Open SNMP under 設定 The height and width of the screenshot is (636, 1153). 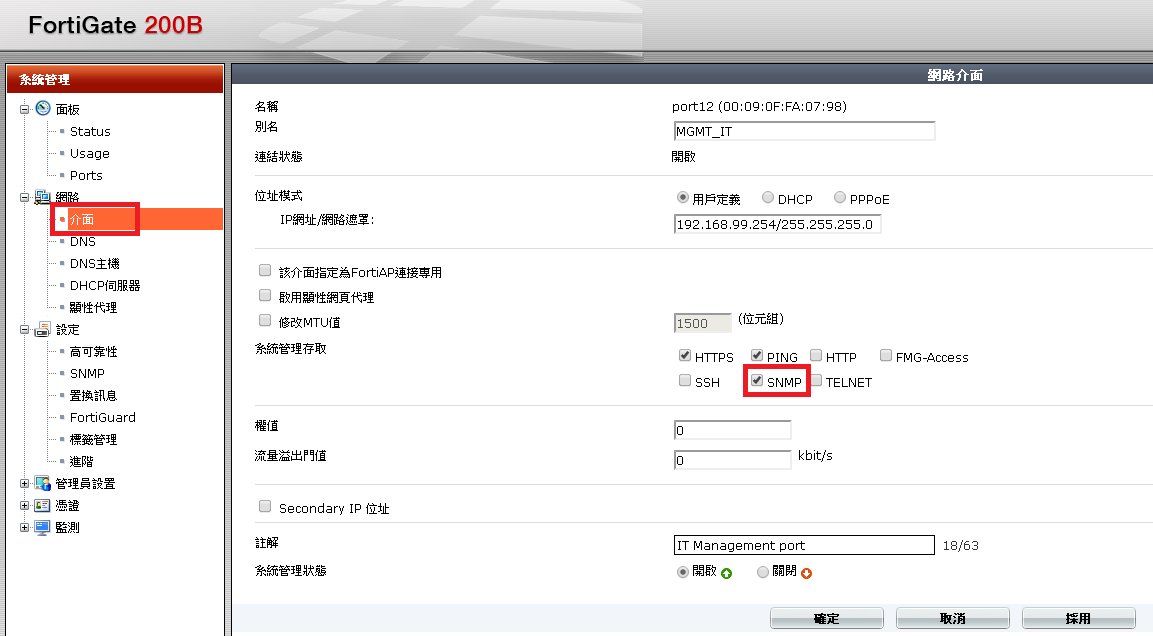click(87, 374)
